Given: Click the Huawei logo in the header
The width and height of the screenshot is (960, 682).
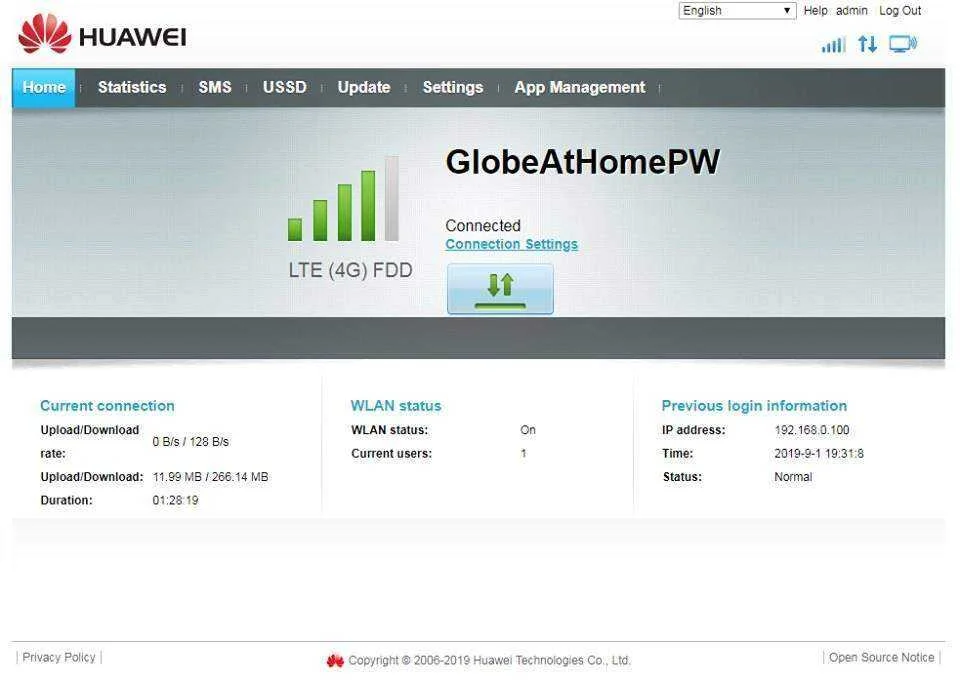Looking at the screenshot, I should (x=102, y=34).
